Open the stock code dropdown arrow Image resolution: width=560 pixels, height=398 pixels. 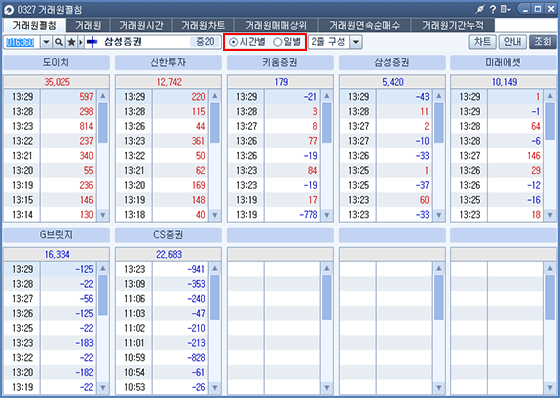pyautogui.click(x=46, y=42)
